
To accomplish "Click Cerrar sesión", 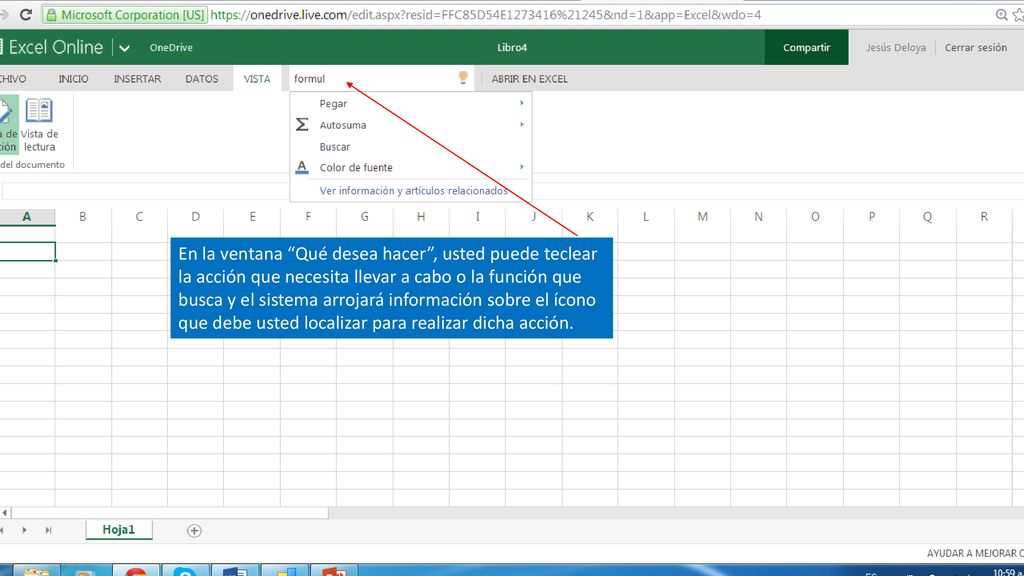I will (976, 47).
